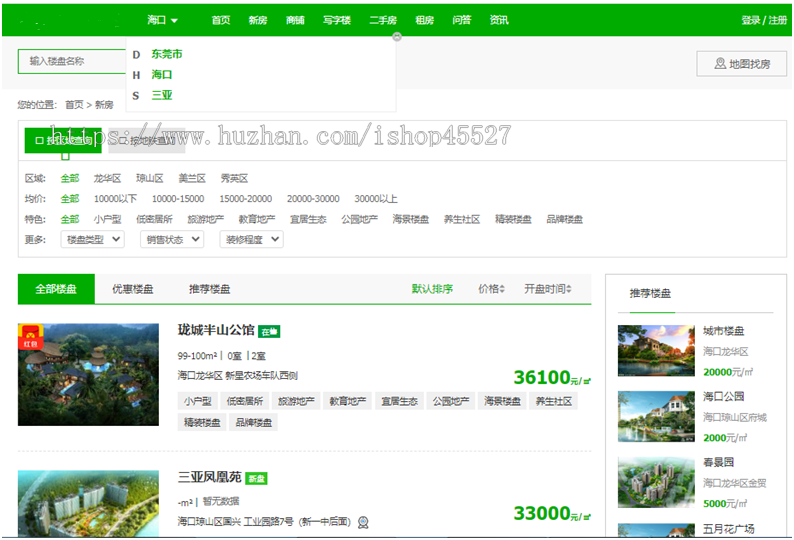Filter region by 美兰区
Viewport: 794px width, 540px height.
coord(192,178)
